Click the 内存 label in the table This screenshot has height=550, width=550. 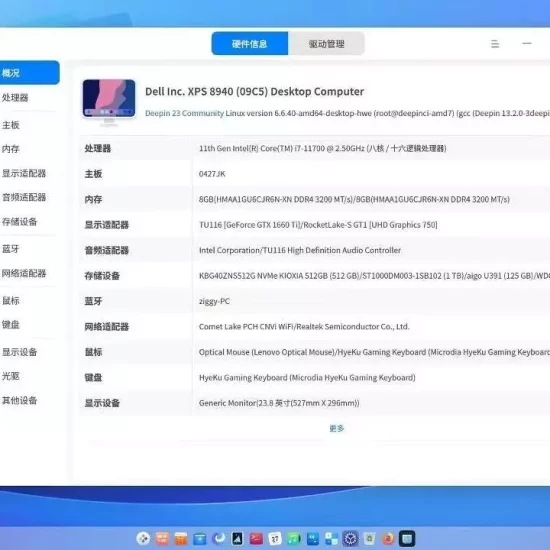pos(93,199)
